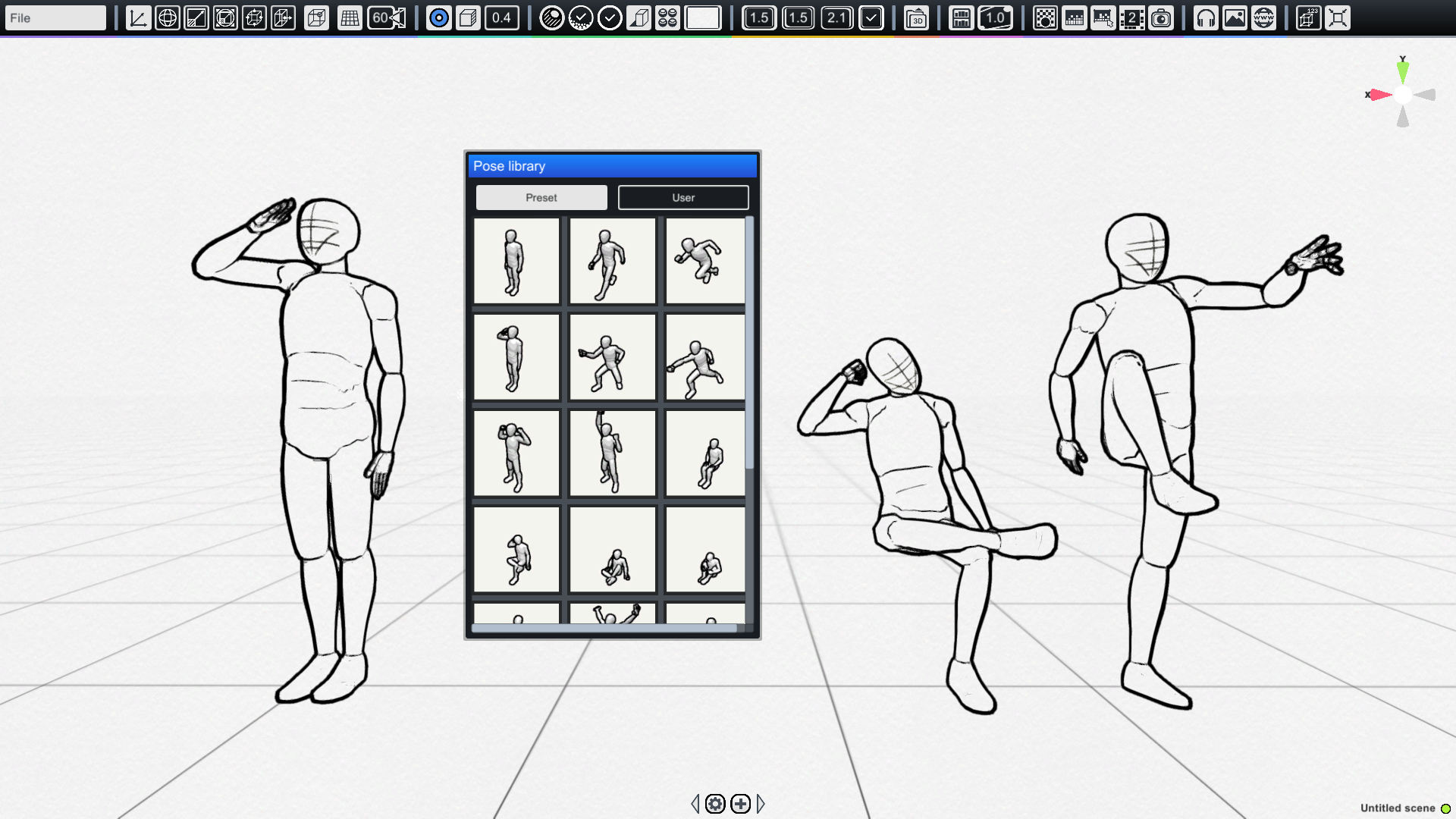Select the salute pose thumbnail in Pose library
Image resolution: width=1456 pixels, height=819 pixels.
pyautogui.click(x=516, y=356)
